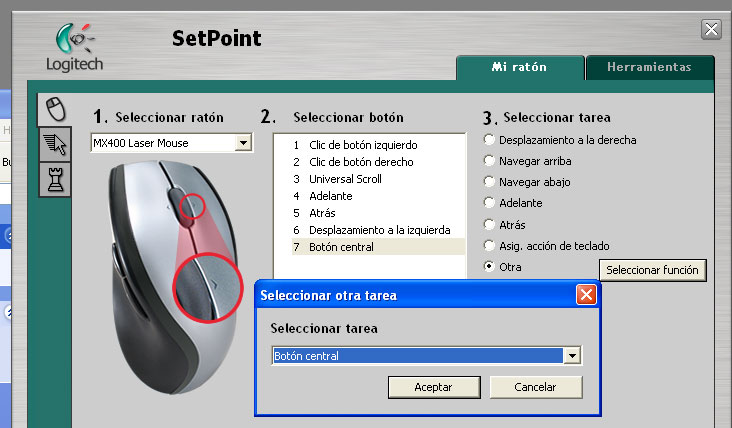Image resolution: width=732 pixels, height=428 pixels.
Task: Close the SetPoint window
Action: coord(711,29)
